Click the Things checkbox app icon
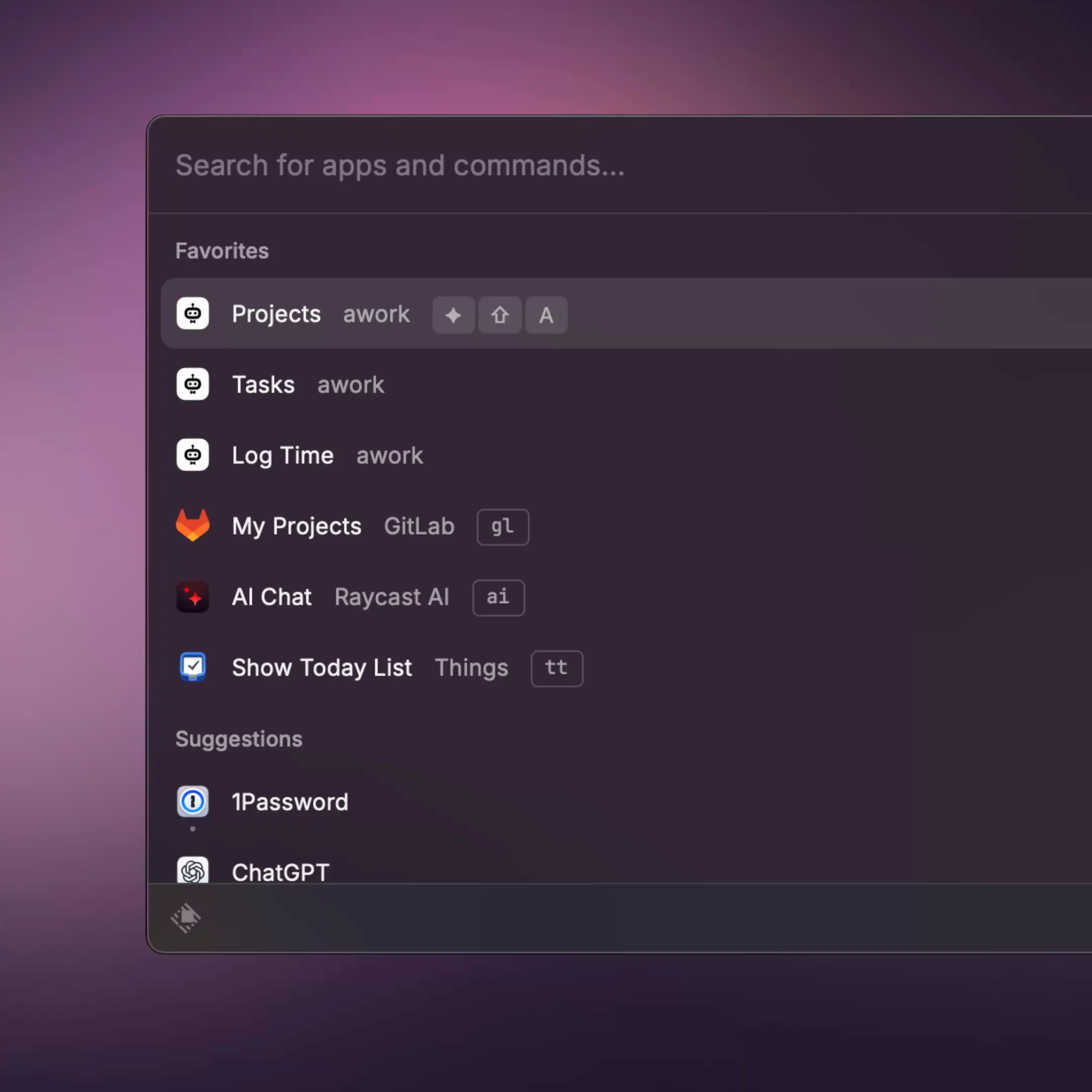Viewport: 1092px width, 1092px height. point(192,667)
